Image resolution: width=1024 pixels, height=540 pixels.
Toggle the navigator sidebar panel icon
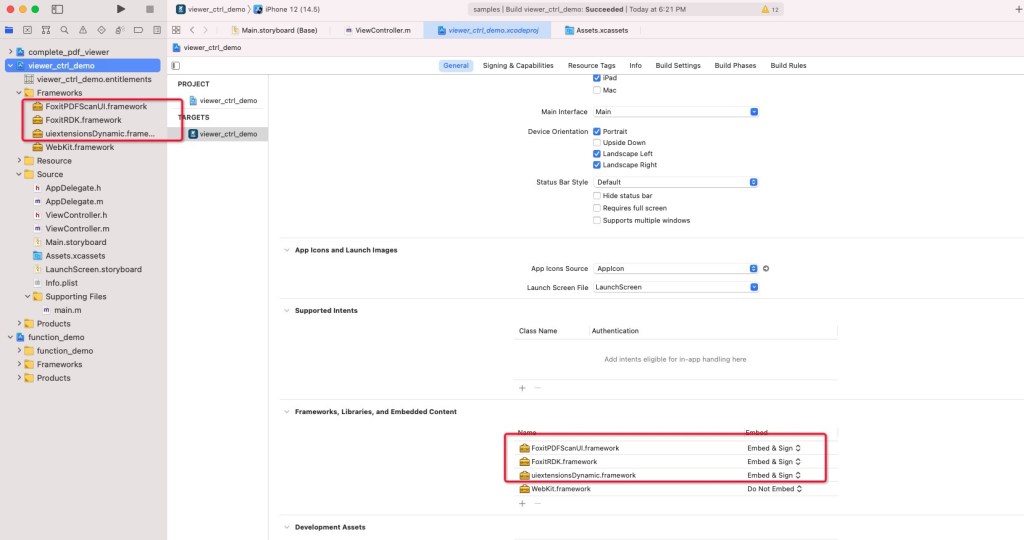coord(57,9)
